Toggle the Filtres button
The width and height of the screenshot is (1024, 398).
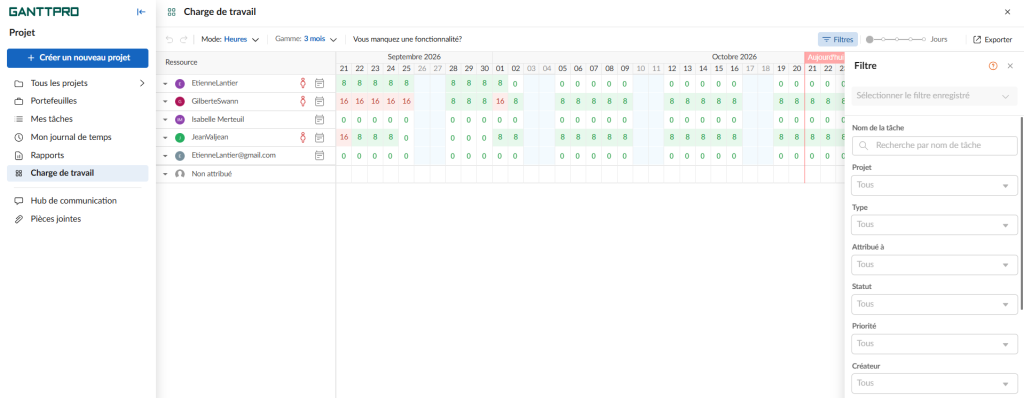point(838,39)
